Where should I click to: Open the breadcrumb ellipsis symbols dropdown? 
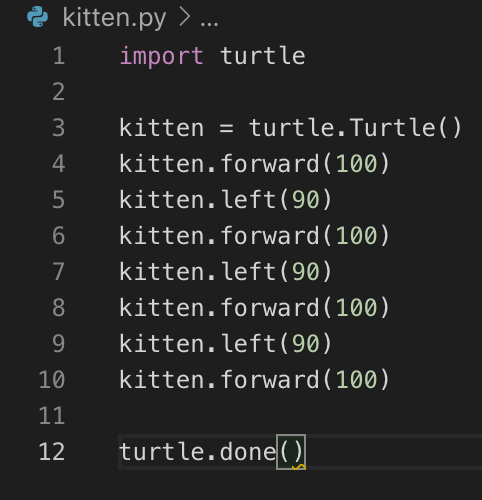(209, 23)
